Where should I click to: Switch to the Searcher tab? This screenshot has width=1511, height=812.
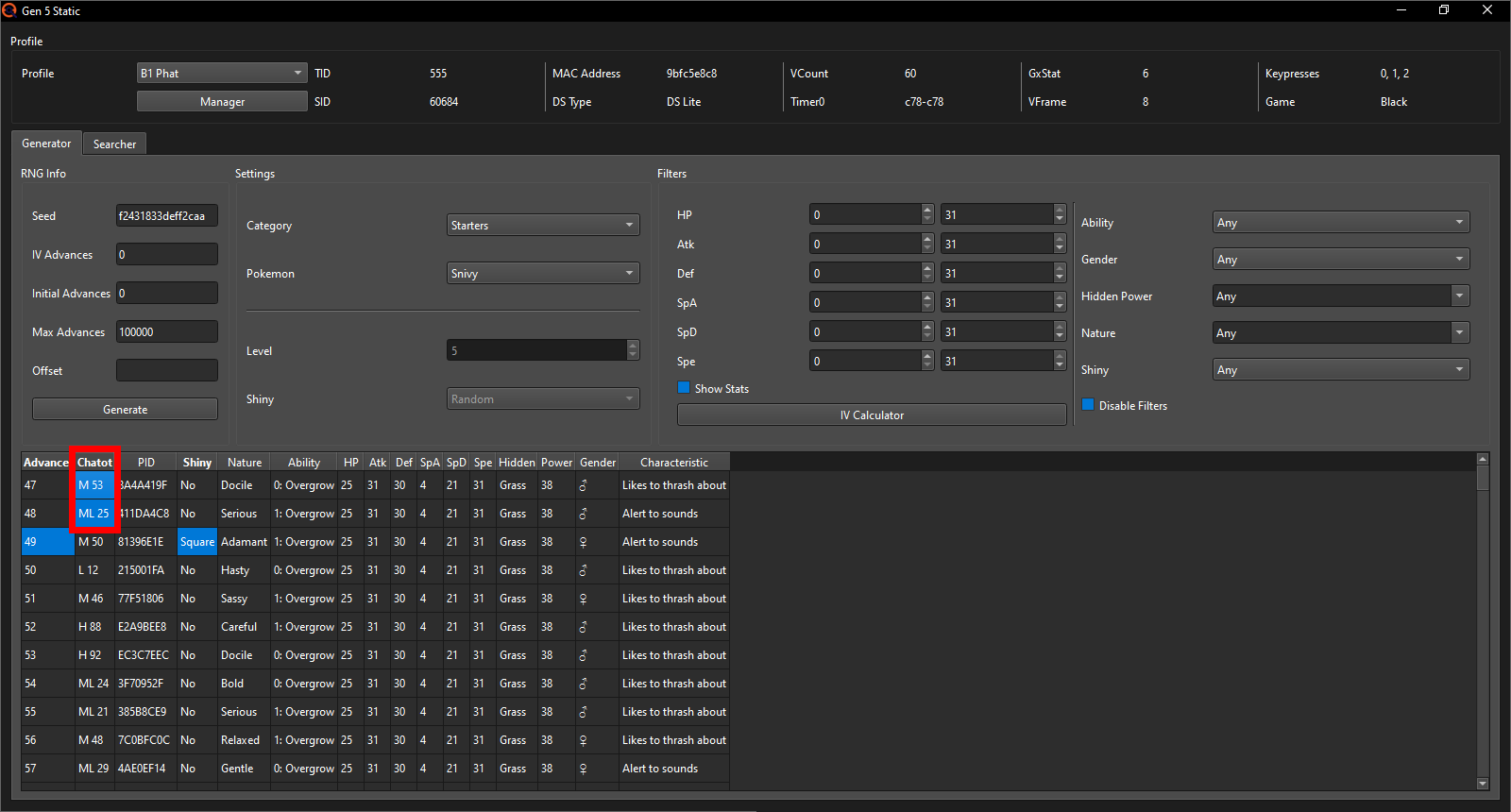click(x=114, y=144)
